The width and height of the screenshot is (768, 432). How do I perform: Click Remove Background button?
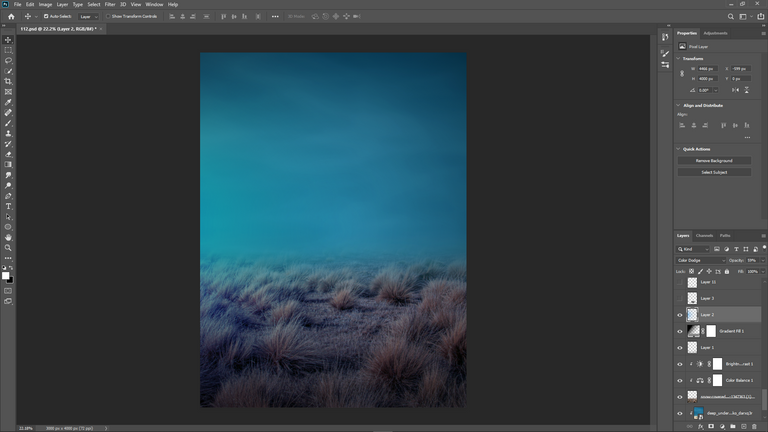[x=714, y=161]
